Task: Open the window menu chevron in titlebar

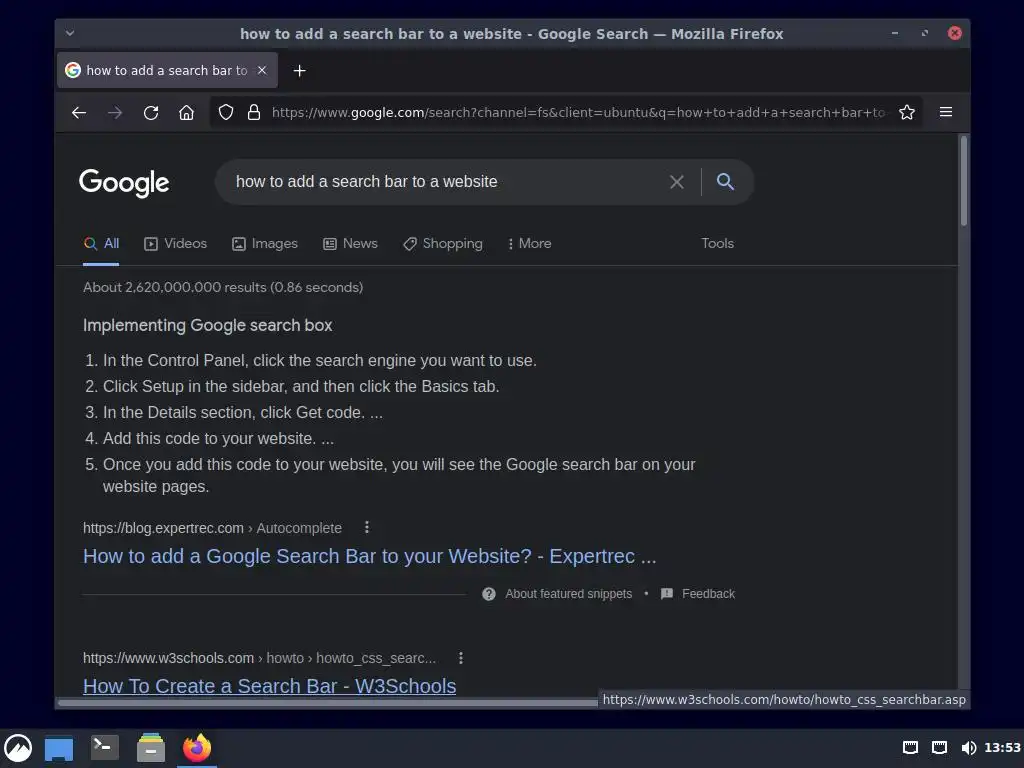Action: (70, 33)
